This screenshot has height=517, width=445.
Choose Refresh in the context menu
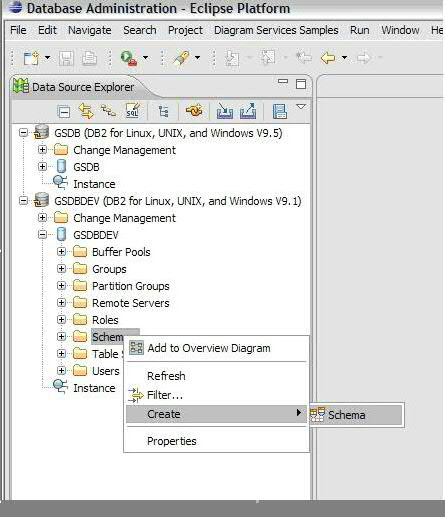(216, 376)
